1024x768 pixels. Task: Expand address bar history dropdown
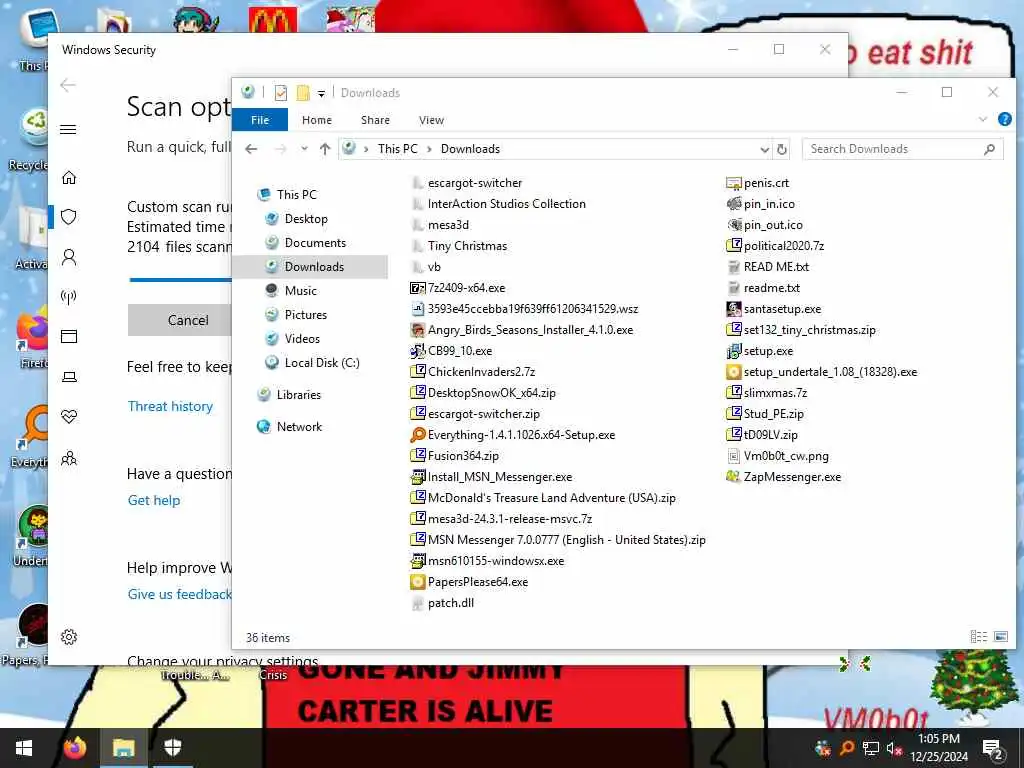click(765, 150)
